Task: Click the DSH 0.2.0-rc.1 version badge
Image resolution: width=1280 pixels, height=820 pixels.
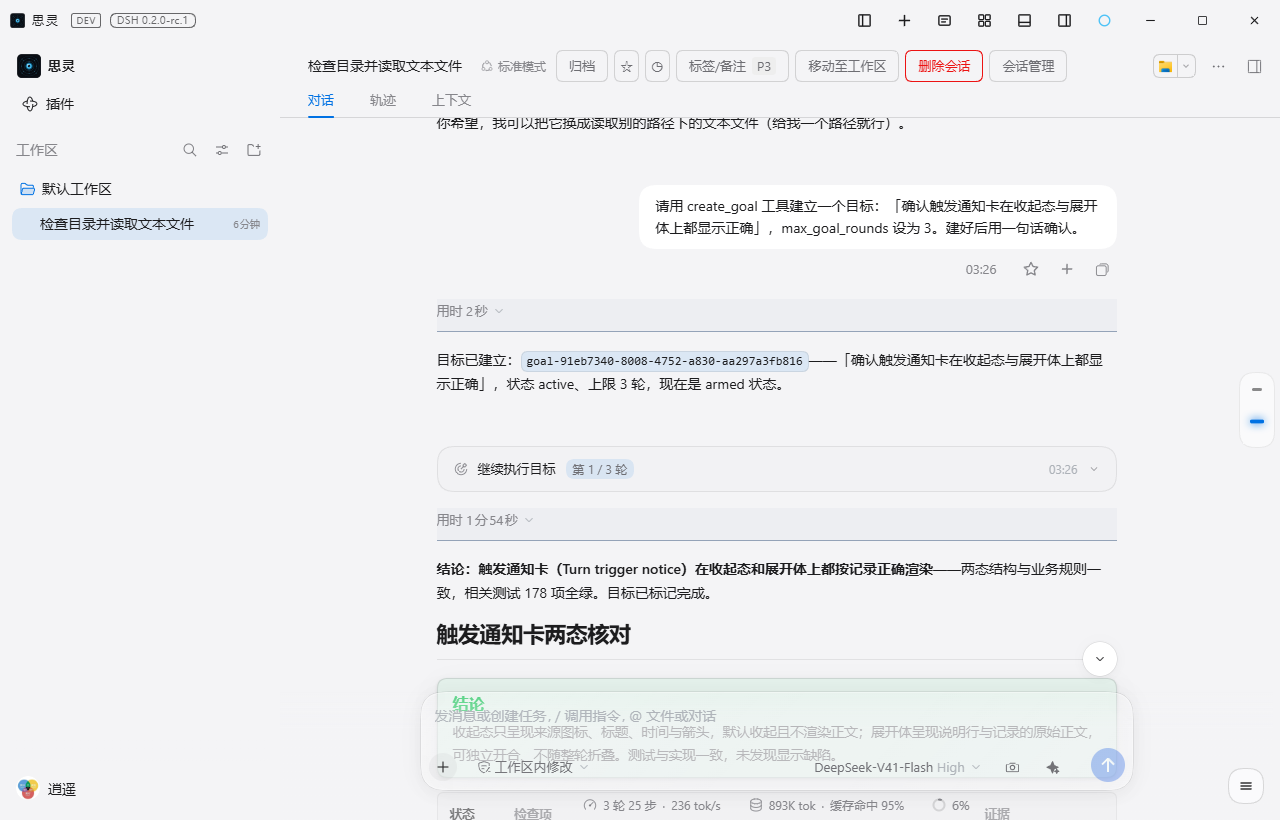Action: tap(153, 20)
